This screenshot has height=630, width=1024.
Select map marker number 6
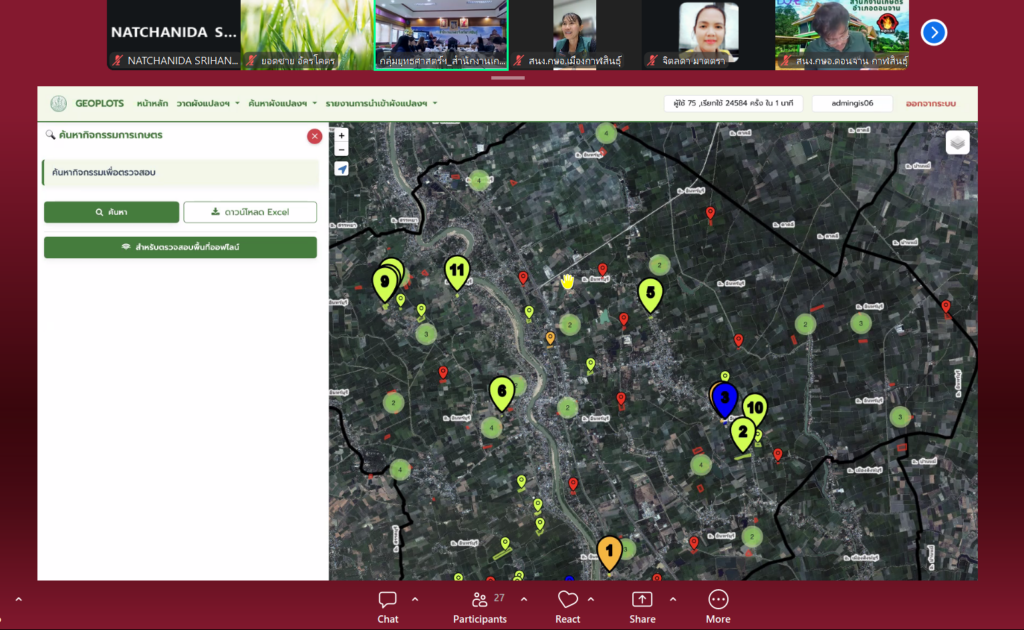pos(502,393)
